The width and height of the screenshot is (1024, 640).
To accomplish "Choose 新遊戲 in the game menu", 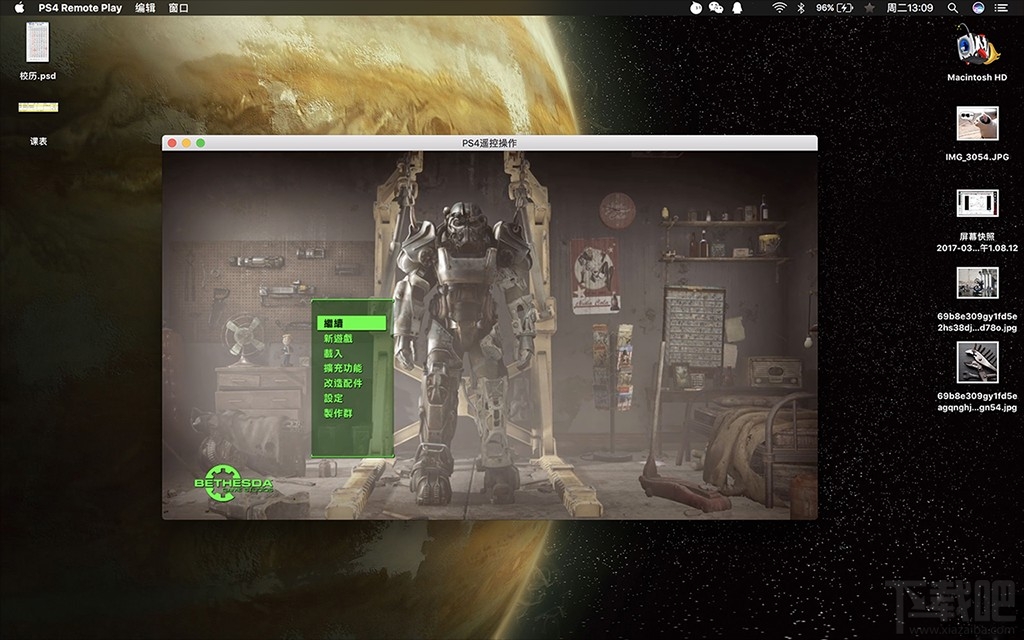I will click(338, 338).
